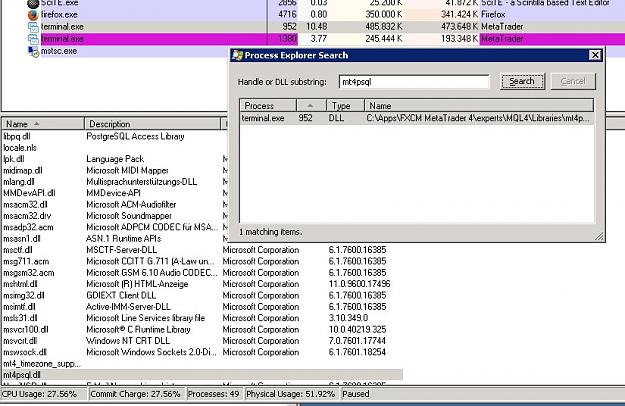Select mshtml.dll row
Screen dimensions: 625x406
coord(20,284)
